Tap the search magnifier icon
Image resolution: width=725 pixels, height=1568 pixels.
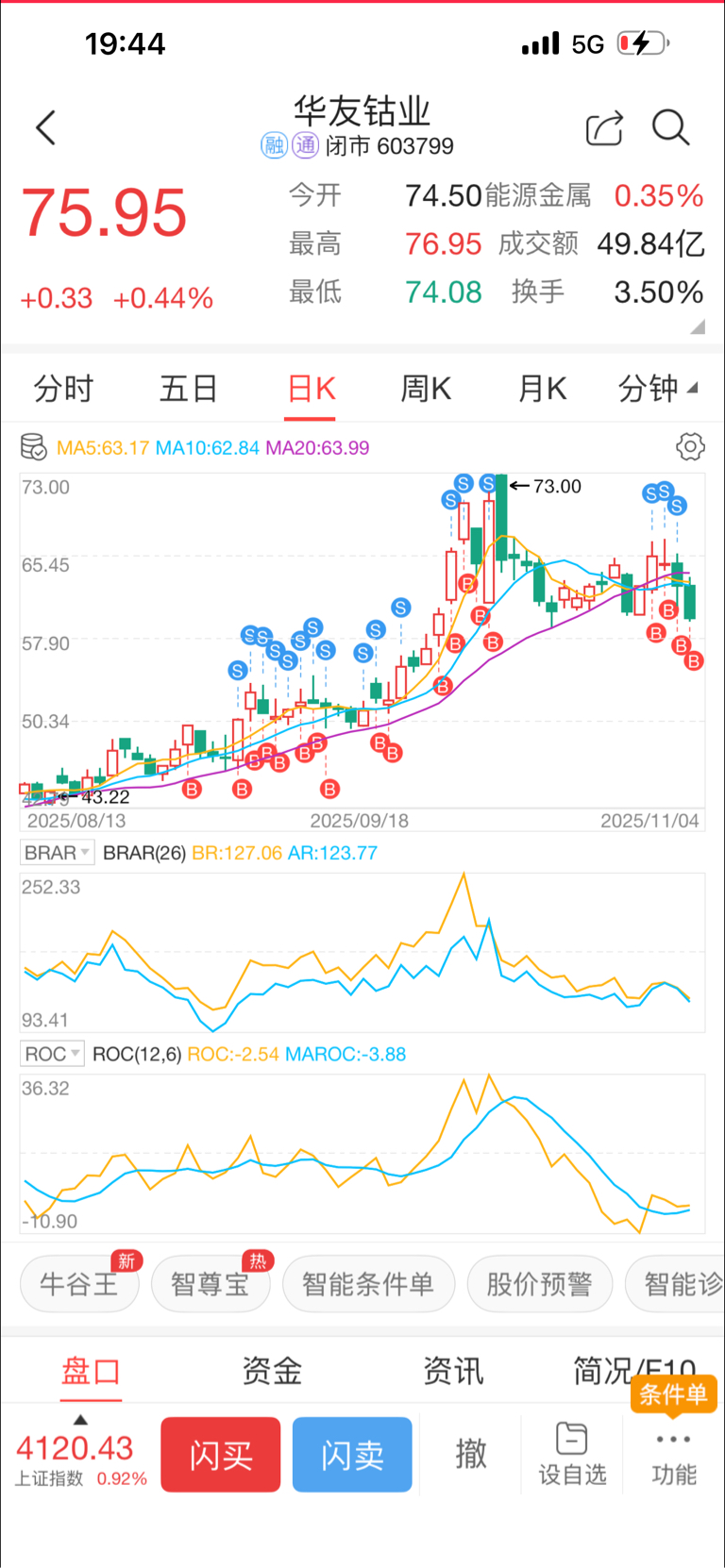point(670,127)
